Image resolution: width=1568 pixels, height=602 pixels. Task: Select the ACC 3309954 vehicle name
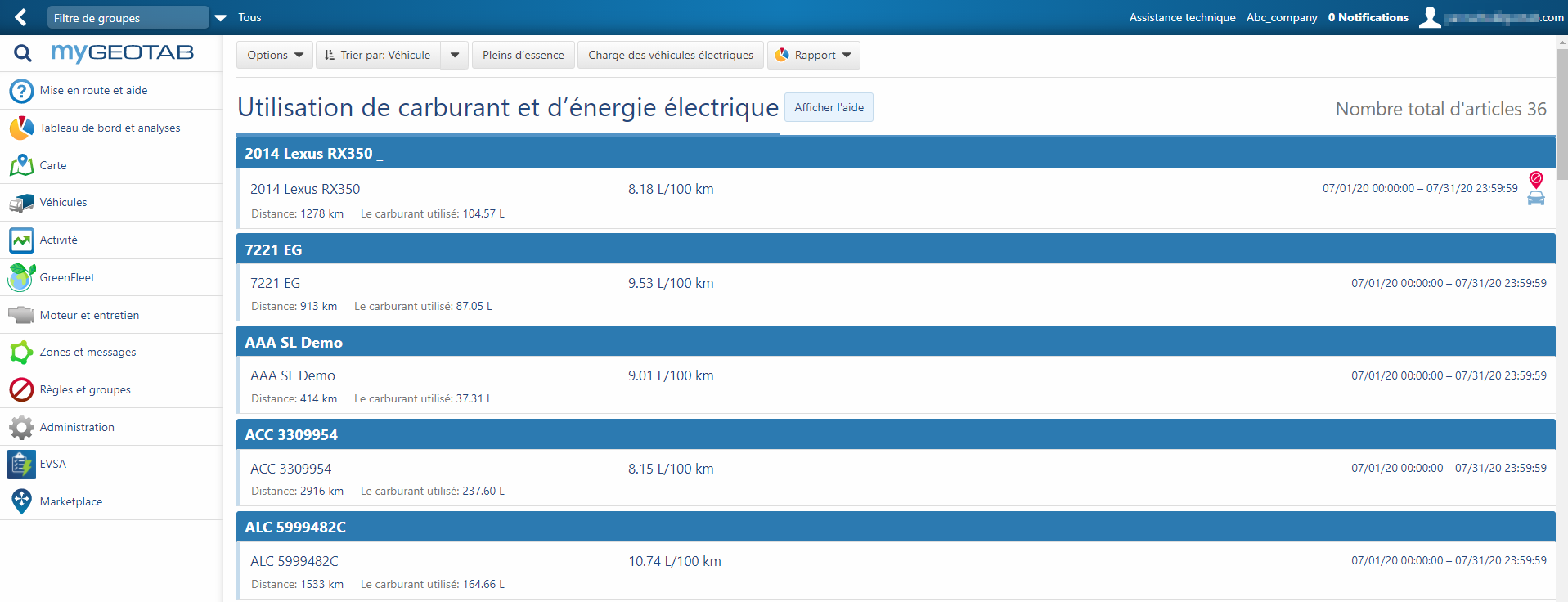tap(290, 469)
